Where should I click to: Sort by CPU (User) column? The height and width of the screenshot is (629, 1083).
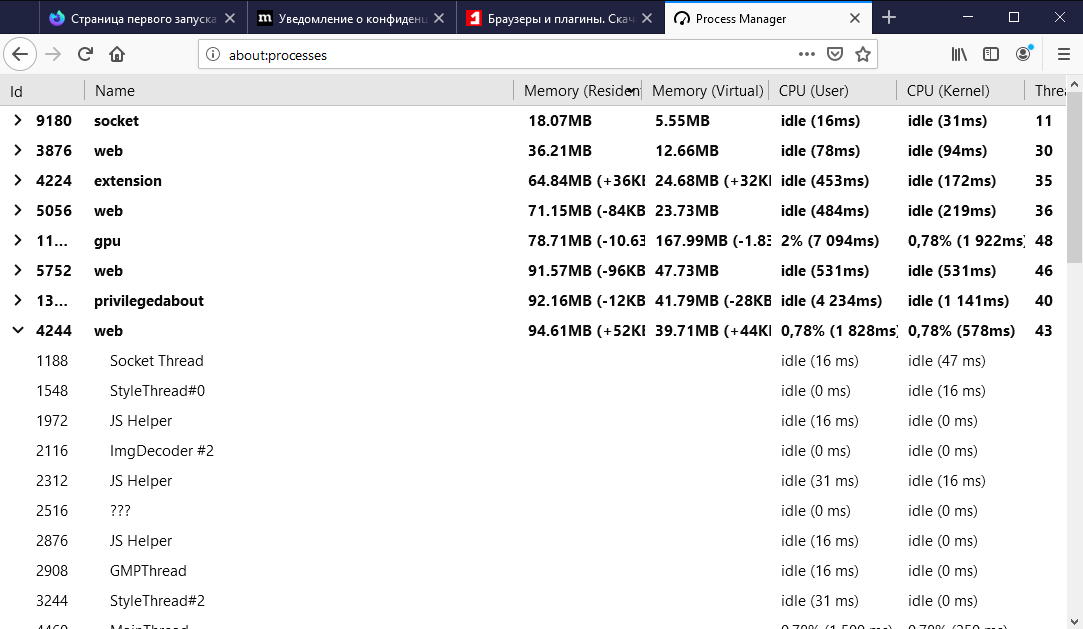click(833, 90)
